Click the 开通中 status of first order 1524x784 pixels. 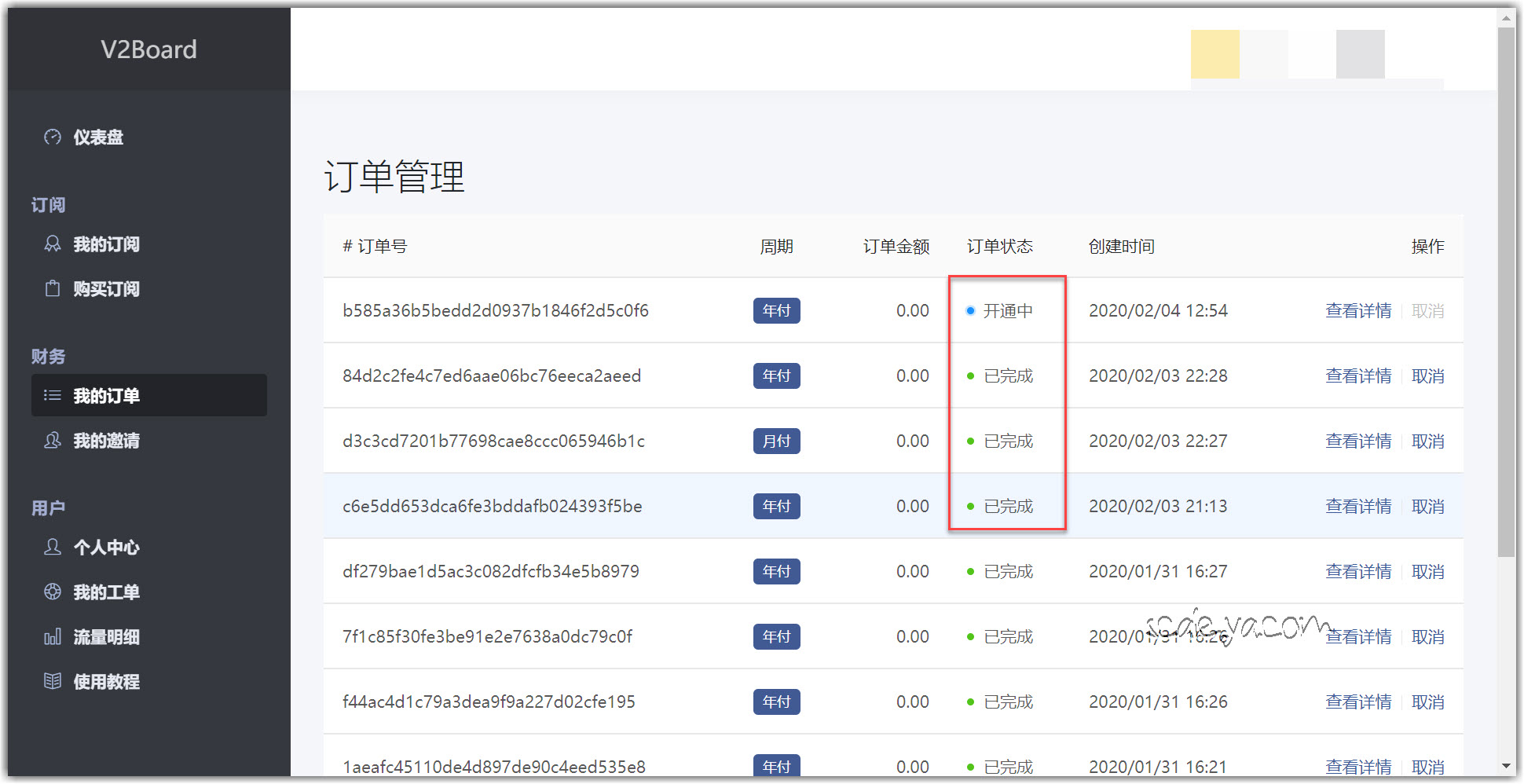point(1007,311)
